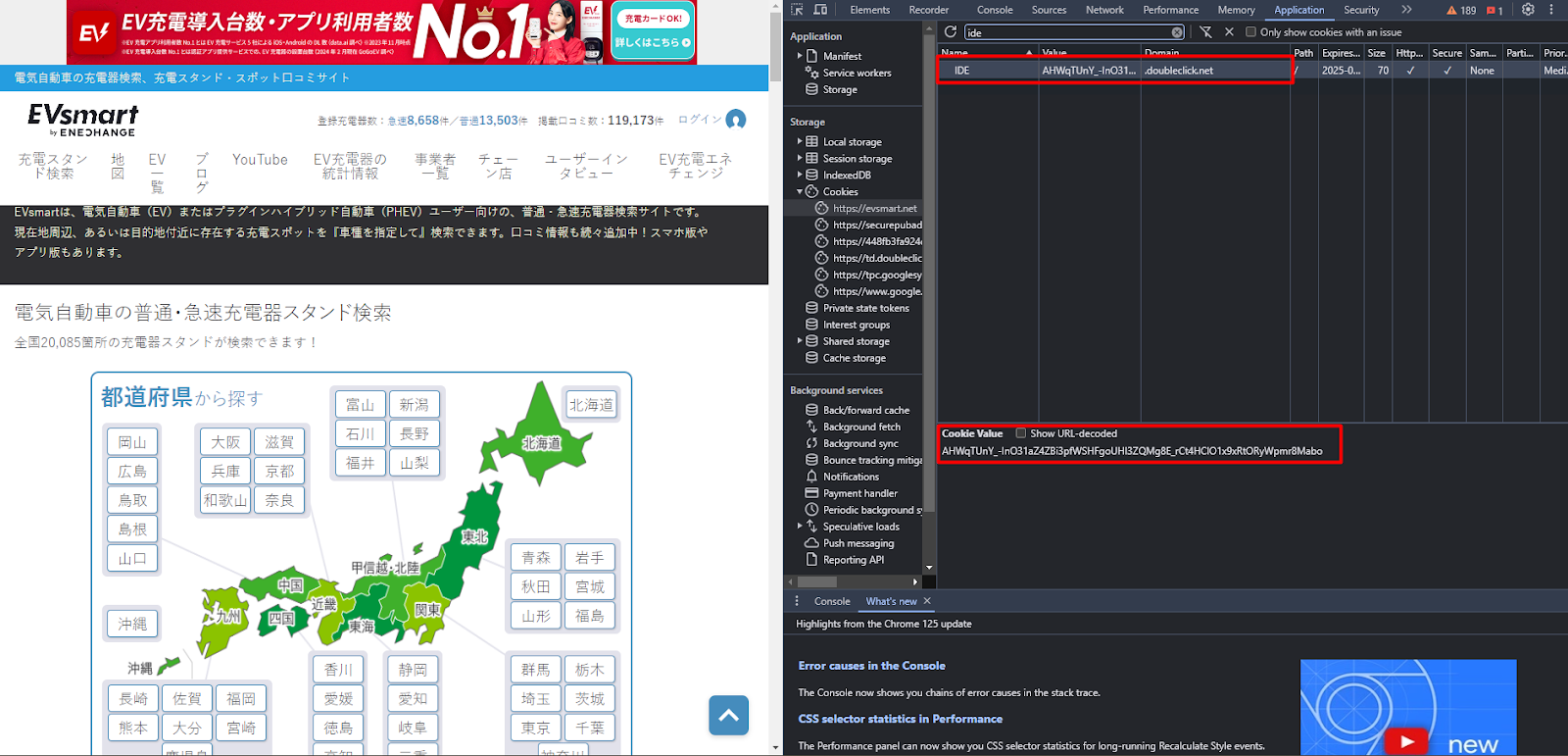Click the refresh cookies icon
The width and height of the screenshot is (1568, 756).
point(950,32)
